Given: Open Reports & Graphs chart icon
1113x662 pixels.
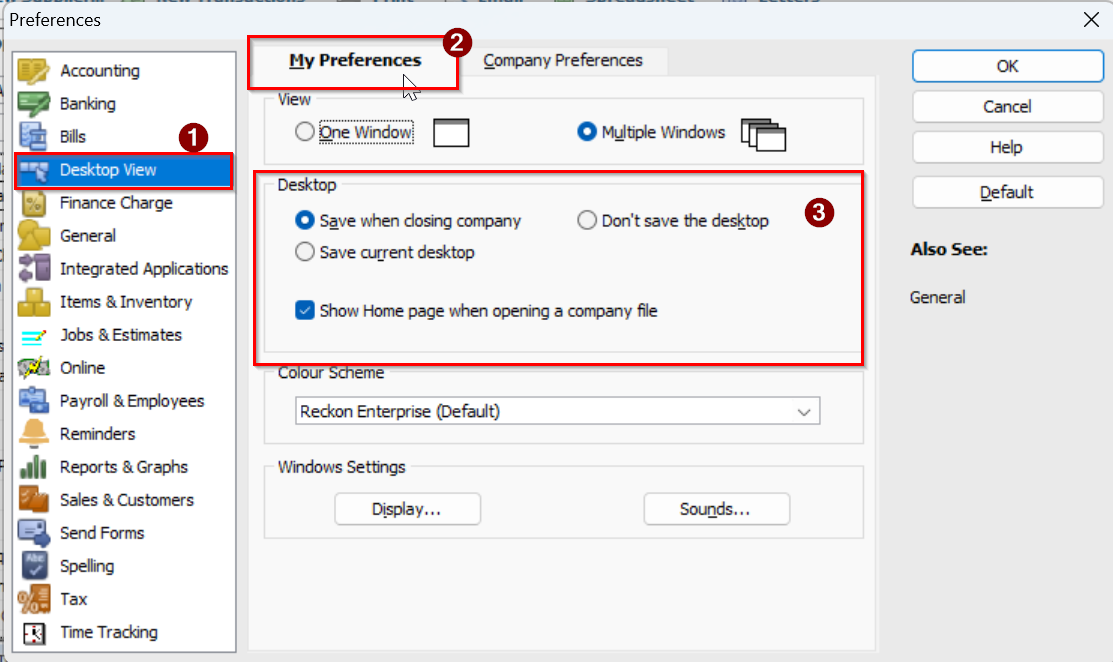Looking at the screenshot, I should click(x=33, y=467).
